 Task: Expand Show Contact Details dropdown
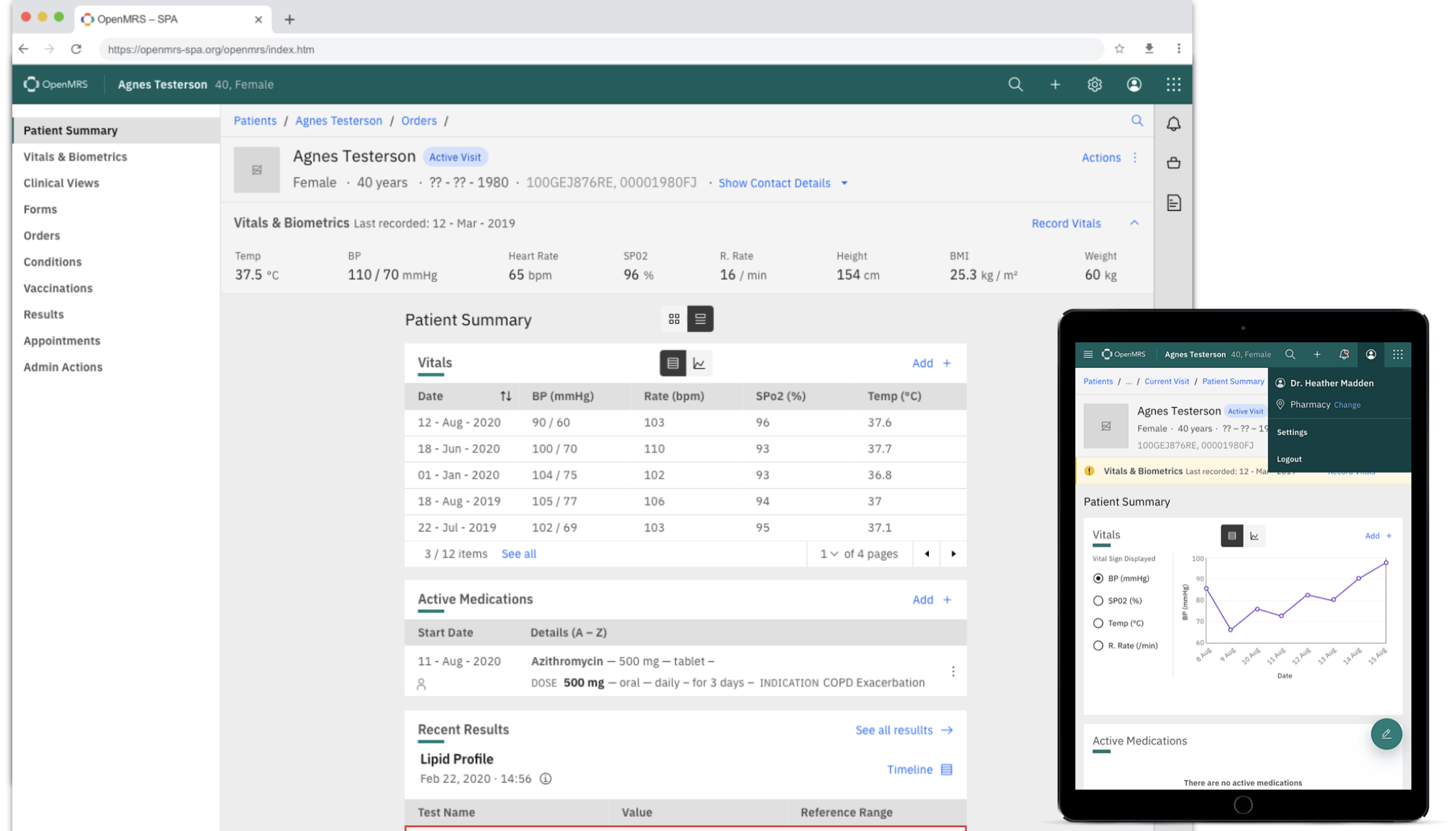tap(783, 183)
